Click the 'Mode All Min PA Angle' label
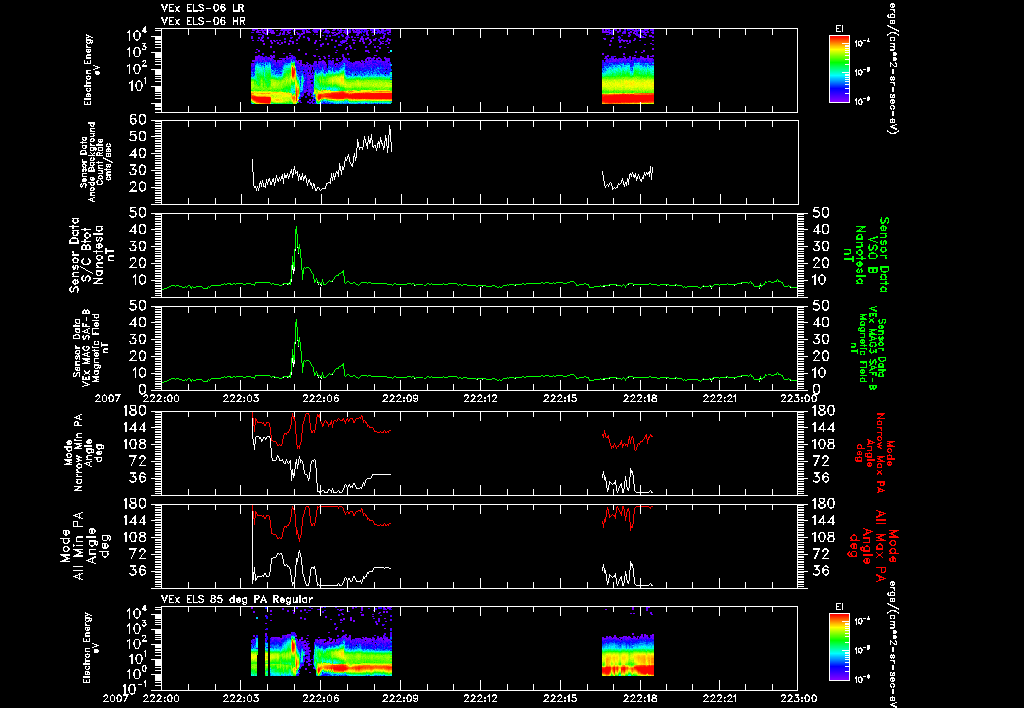 coord(85,545)
